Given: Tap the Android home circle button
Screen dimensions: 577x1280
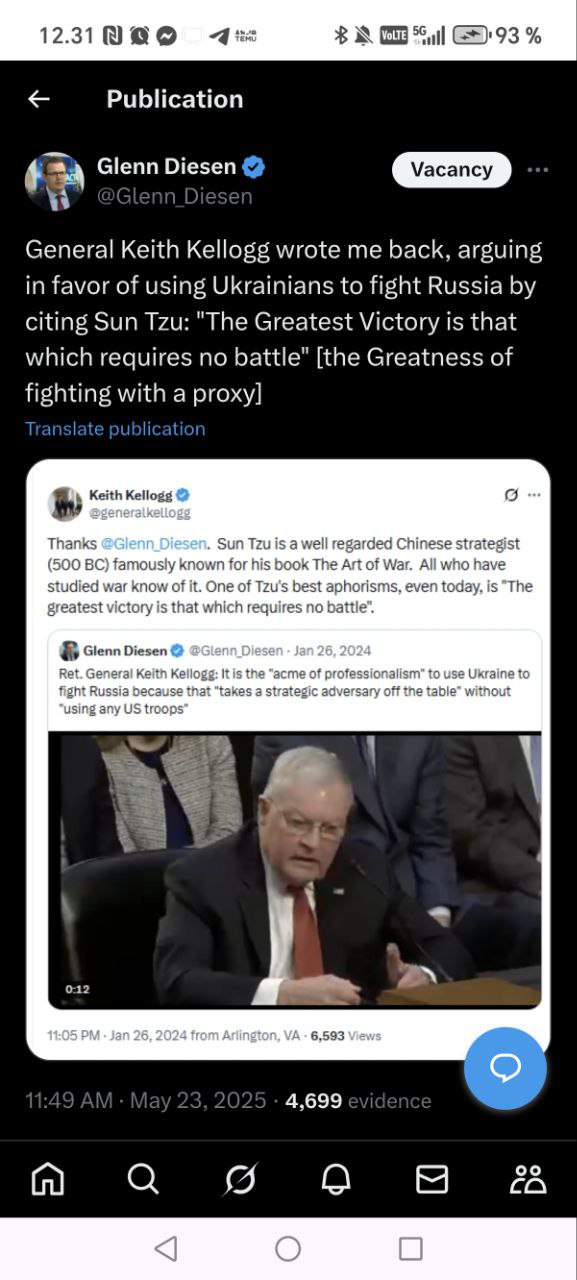Looking at the screenshot, I should pos(288,1248).
